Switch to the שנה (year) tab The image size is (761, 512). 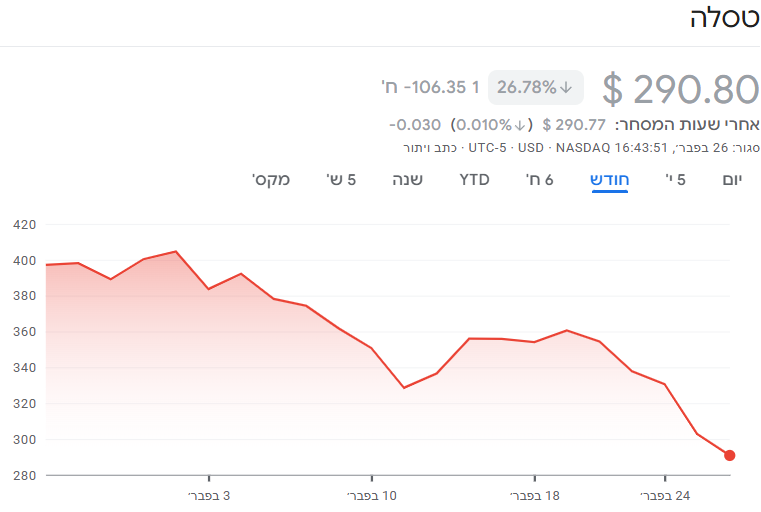[407, 180]
